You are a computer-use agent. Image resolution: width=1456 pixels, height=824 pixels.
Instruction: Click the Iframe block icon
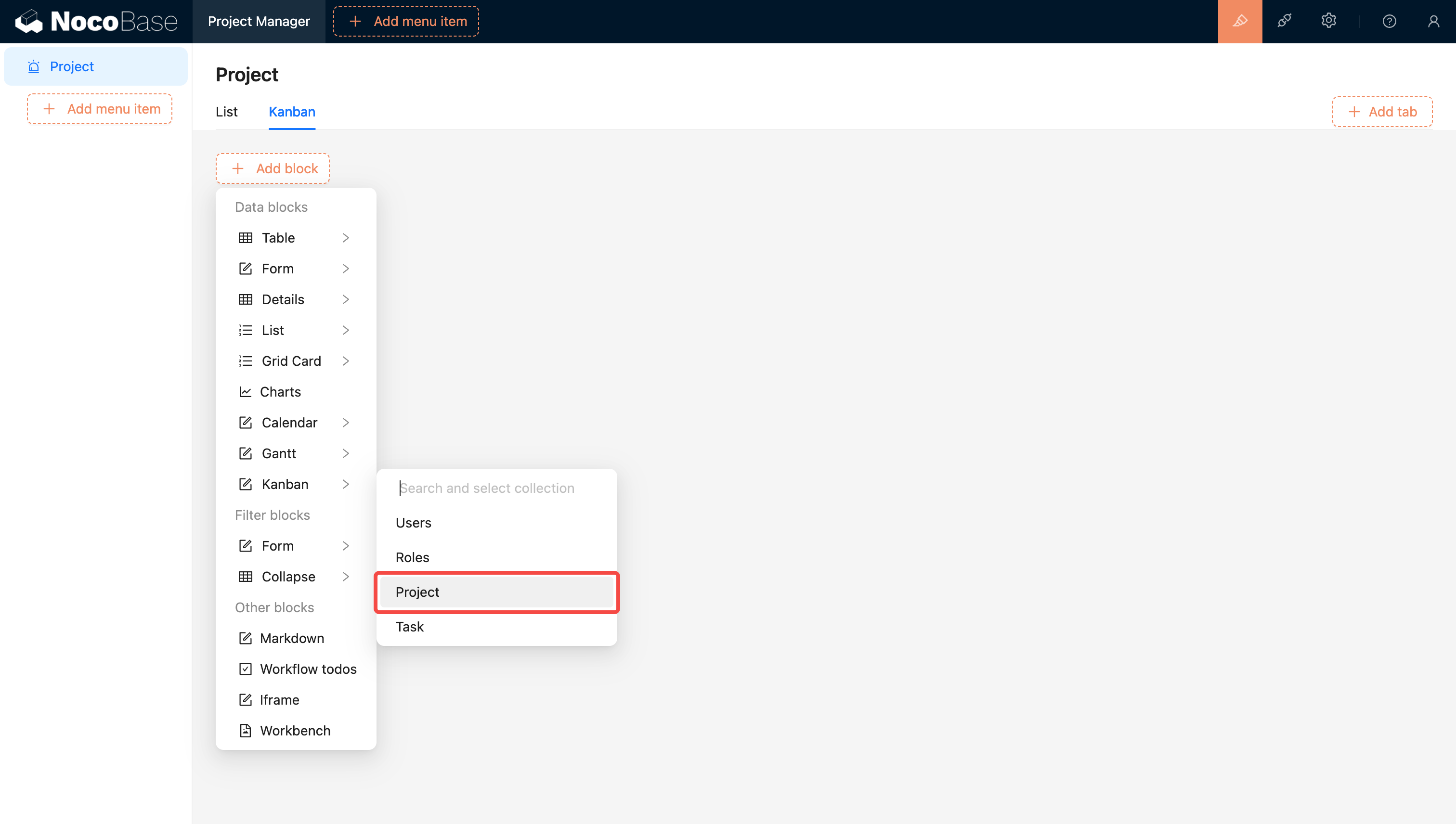click(245, 699)
